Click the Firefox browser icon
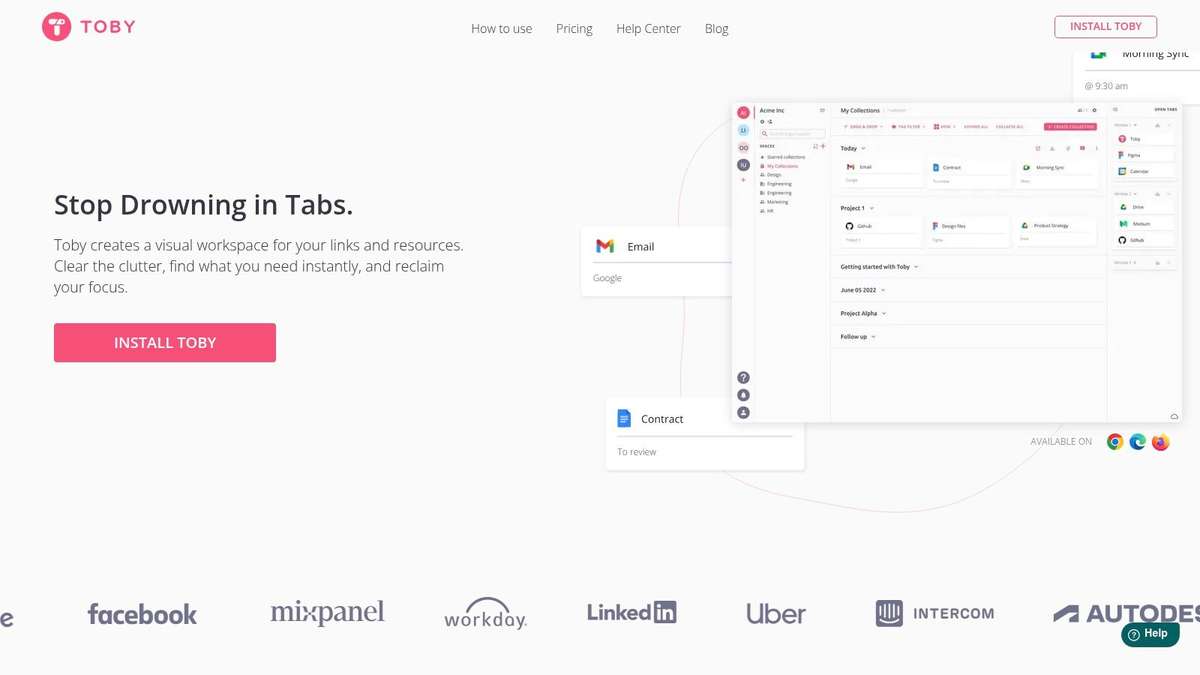Viewport: 1200px width, 675px height. pyautogui.click(x=1160, y=442)
